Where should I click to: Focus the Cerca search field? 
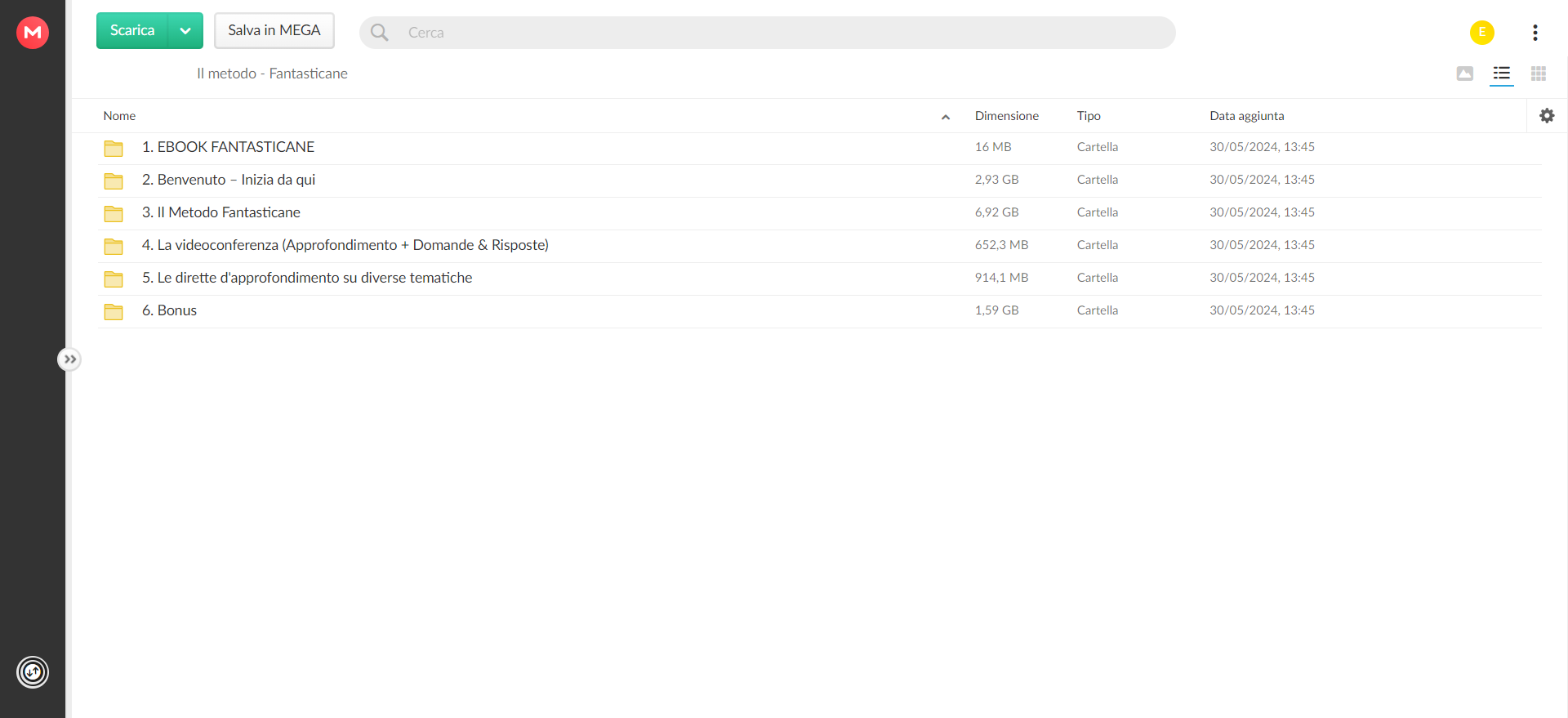click(x=768, y=33)
